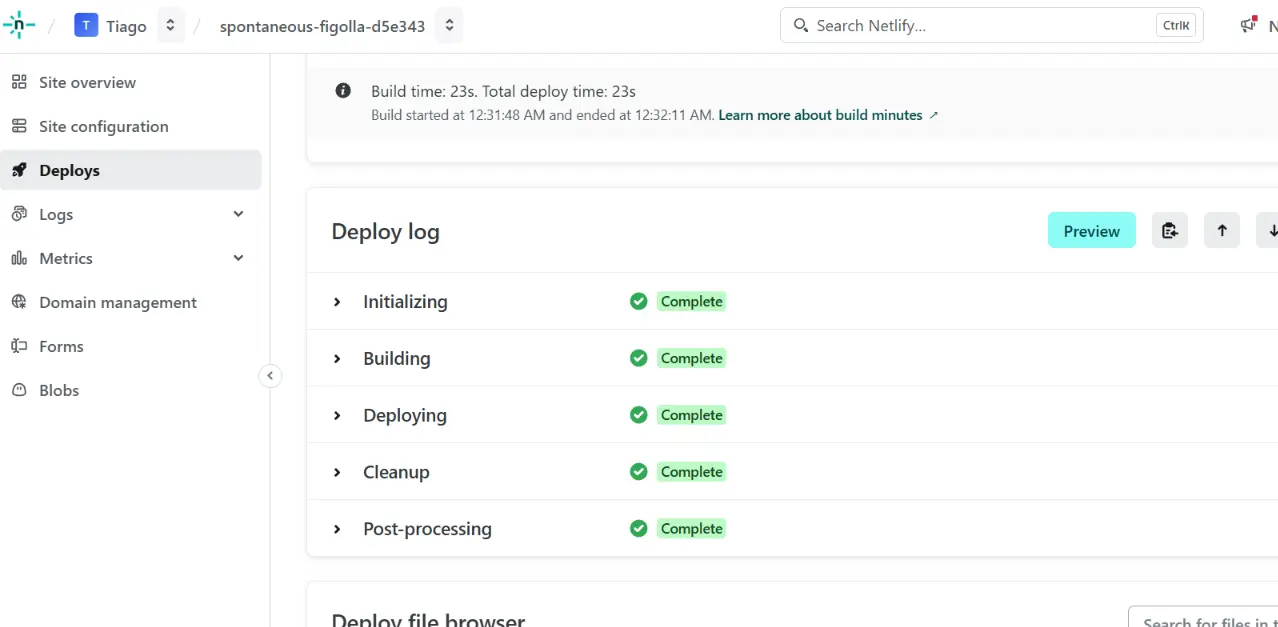Click the Preview button
This screenshot has height=627, width=1278.
click(1091, 230)
